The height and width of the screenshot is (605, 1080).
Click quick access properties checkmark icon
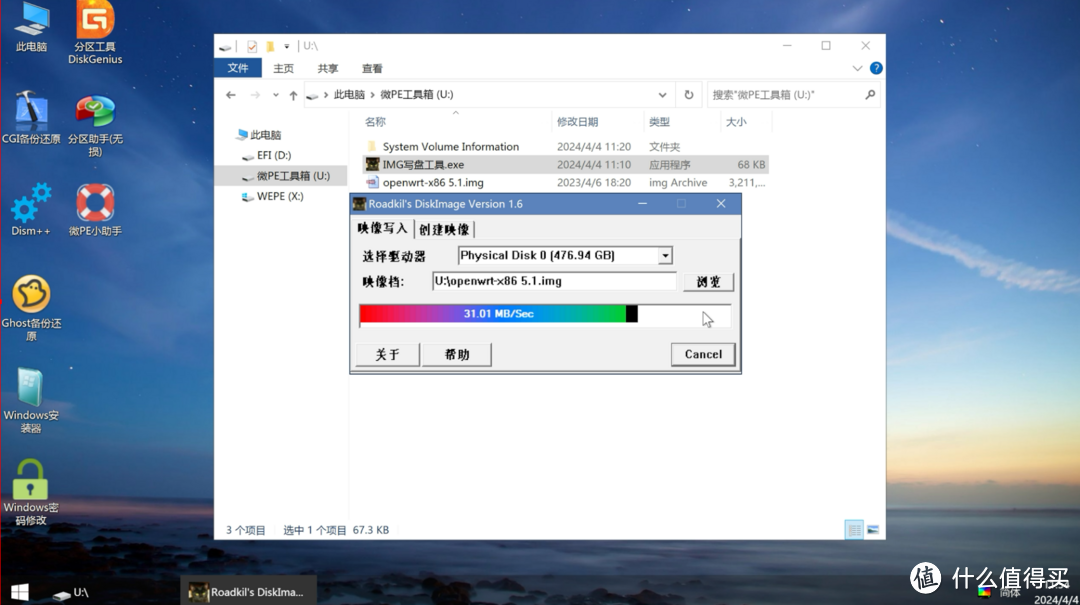(x=252, y=46)
